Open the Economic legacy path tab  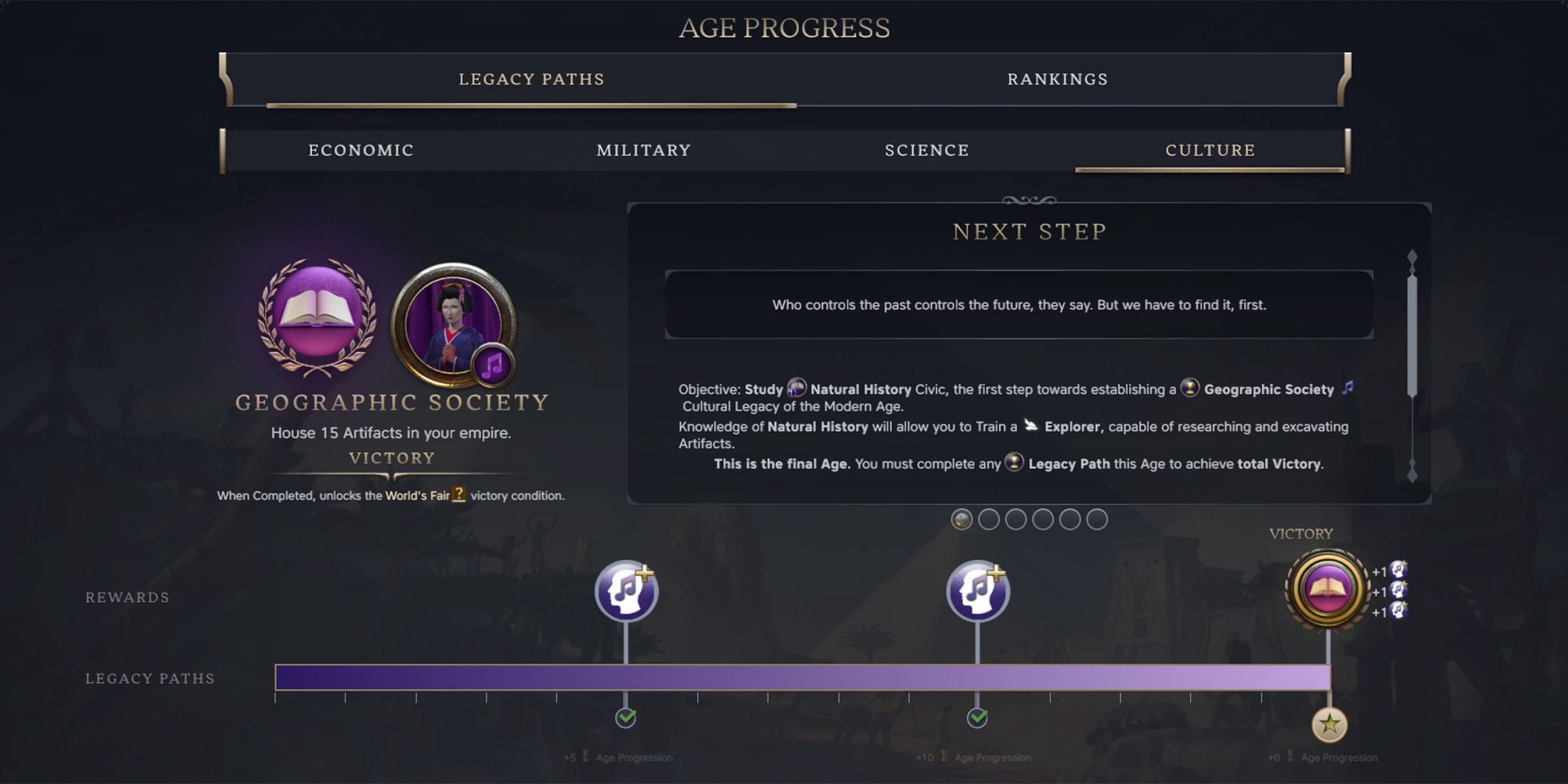coord(361,150)
